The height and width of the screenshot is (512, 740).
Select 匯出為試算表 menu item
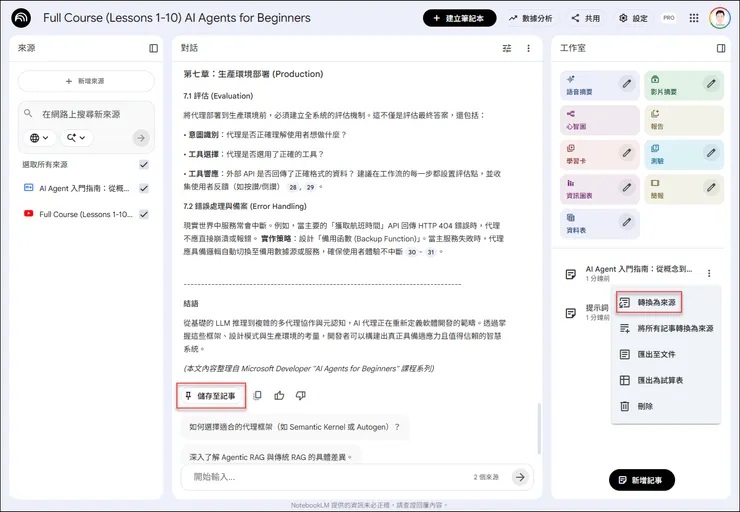(x=666, y=380)
